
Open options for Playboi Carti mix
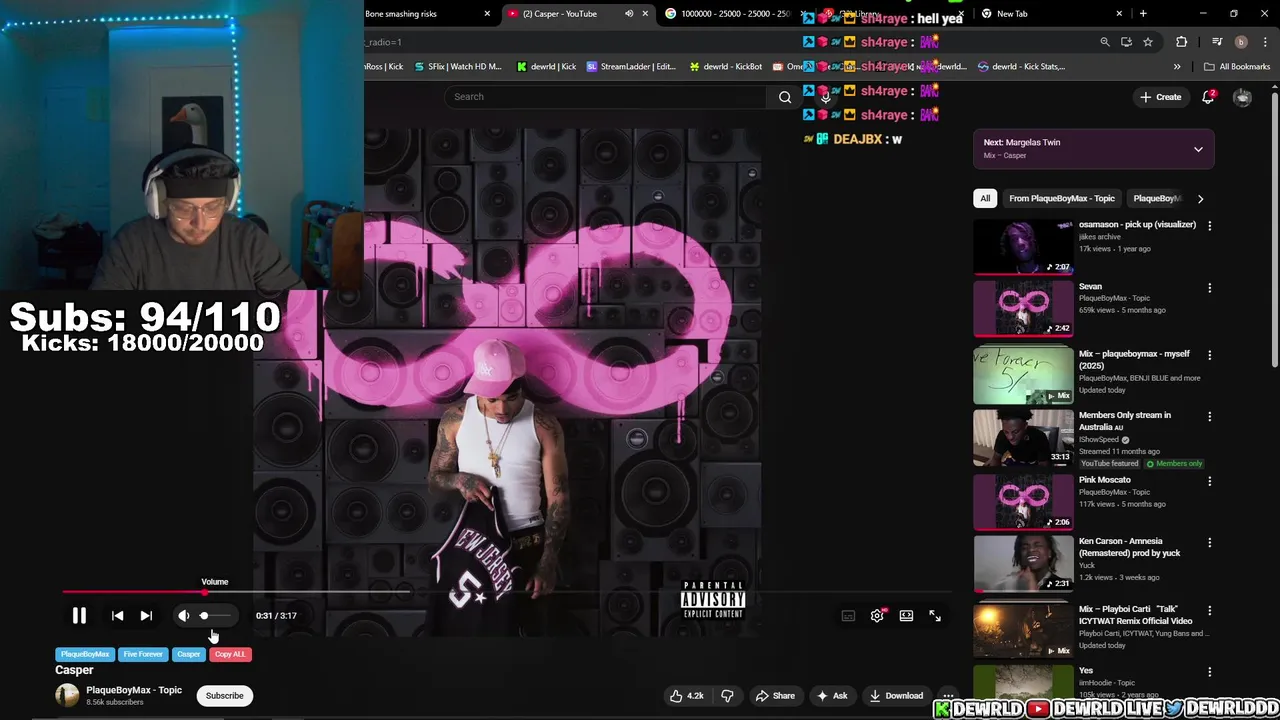(x=1209, y=611)
